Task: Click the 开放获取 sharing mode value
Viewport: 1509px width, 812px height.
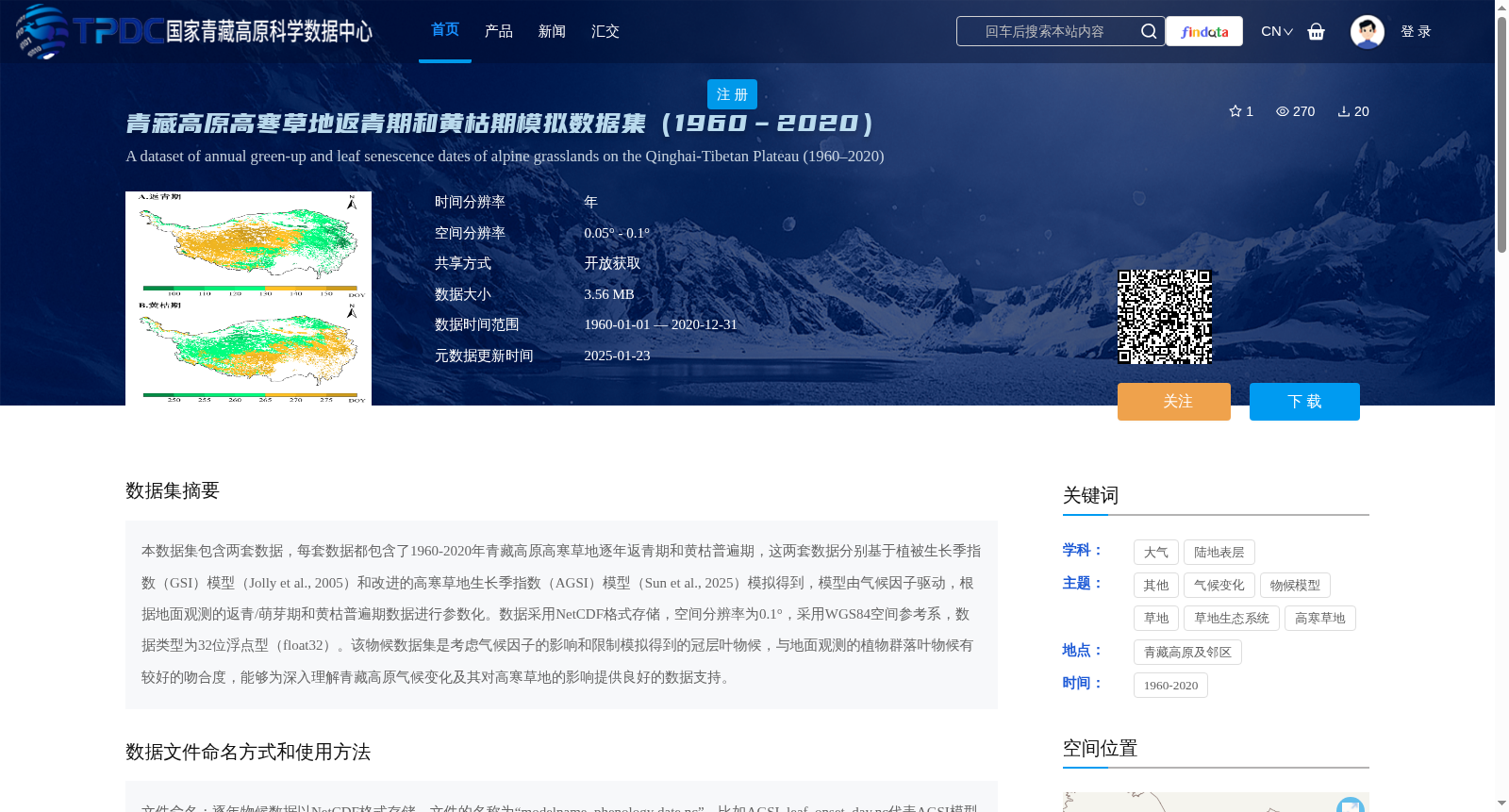Action: point(612,264)
